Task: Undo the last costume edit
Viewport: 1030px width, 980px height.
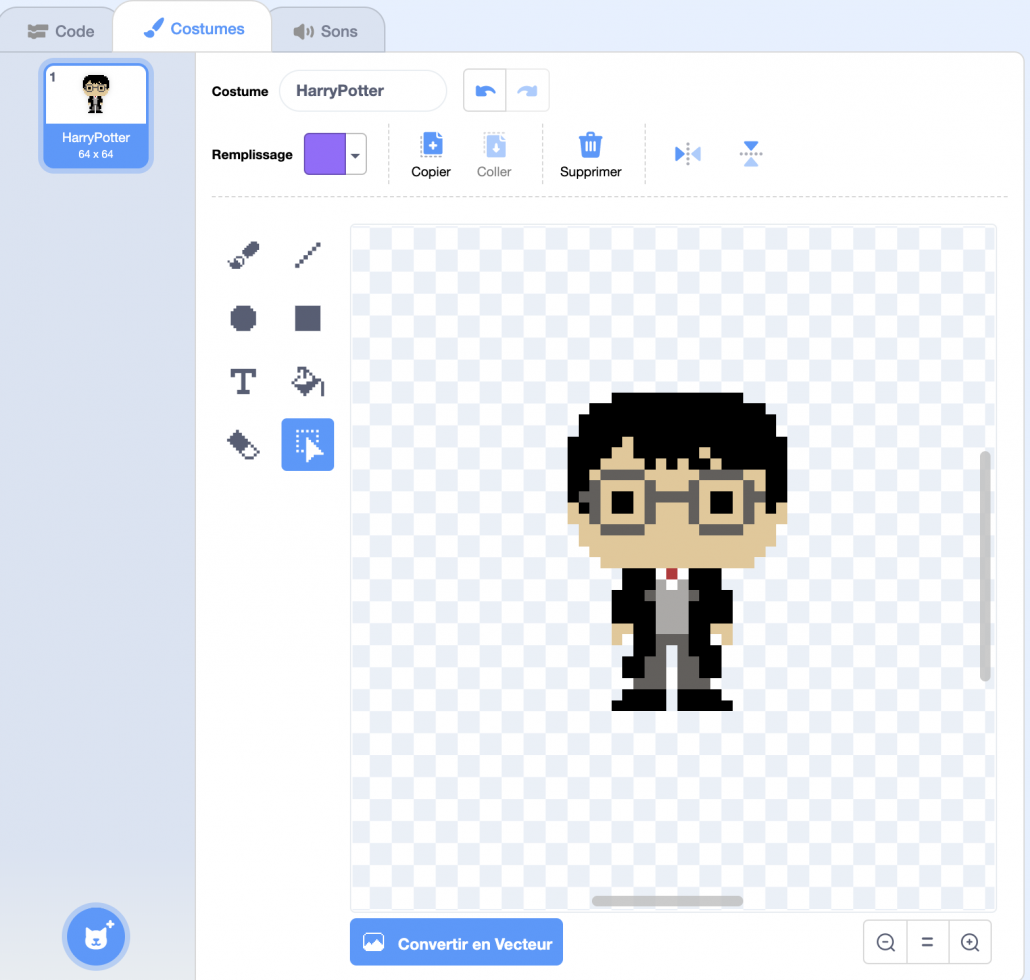Action: point(485,91)
